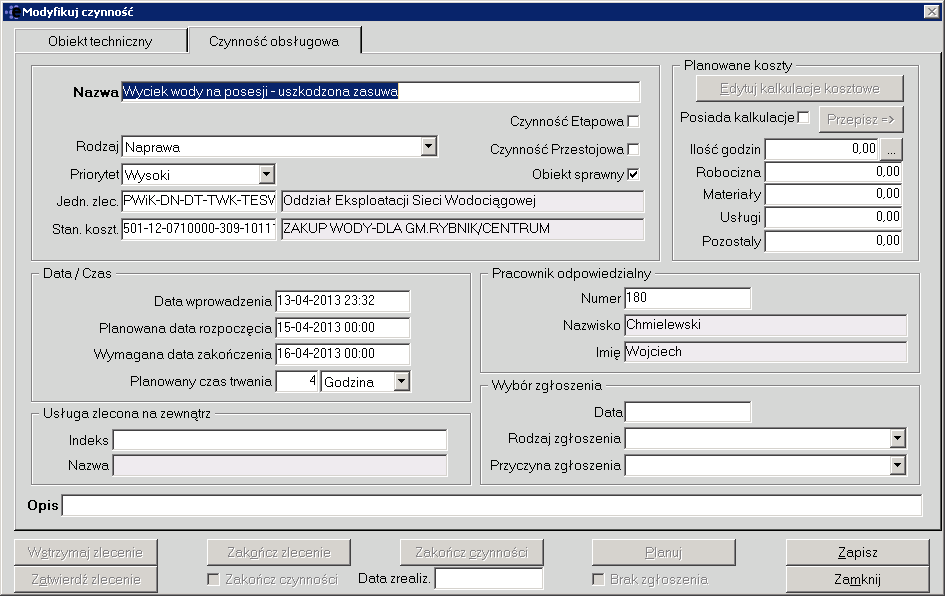The height and width of the screenshot is (596, 945).
Task: Click the Oddział Eksploatacji Sieci Wodociągowej field
Action: (462, 201)
